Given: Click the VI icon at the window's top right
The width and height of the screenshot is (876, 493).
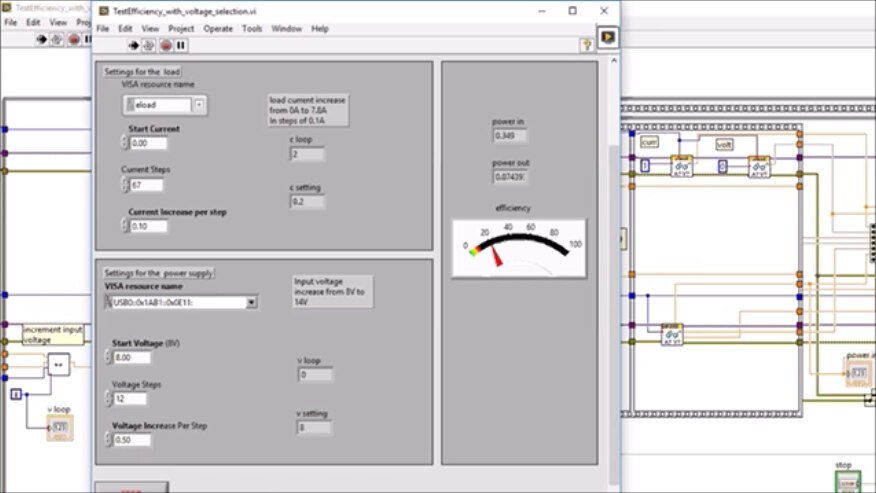Looking at the screenshot, I should coord(608,37).
